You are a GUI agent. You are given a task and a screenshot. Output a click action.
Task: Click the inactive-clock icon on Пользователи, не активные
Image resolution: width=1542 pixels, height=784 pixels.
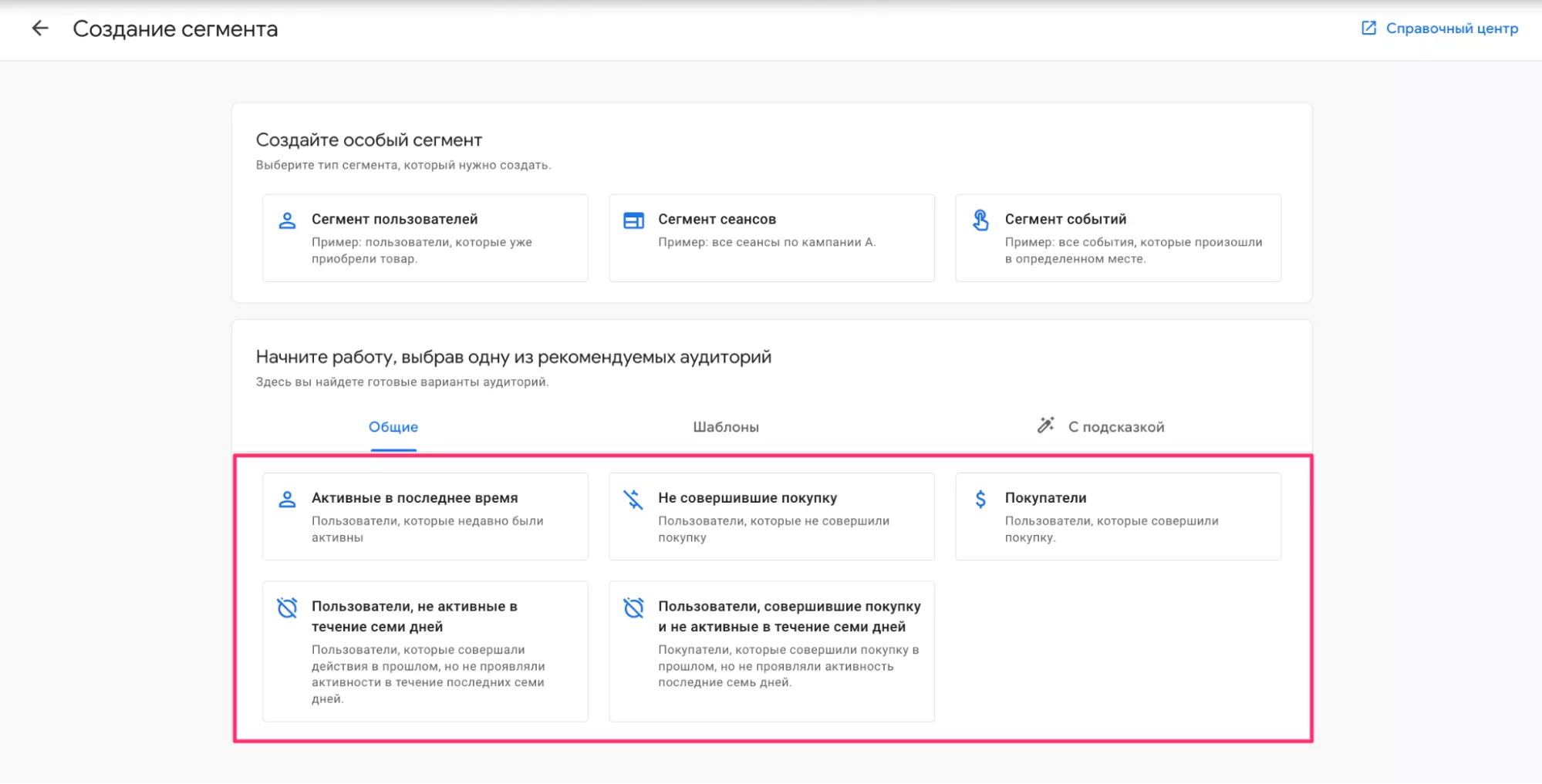tap(286, 608)
